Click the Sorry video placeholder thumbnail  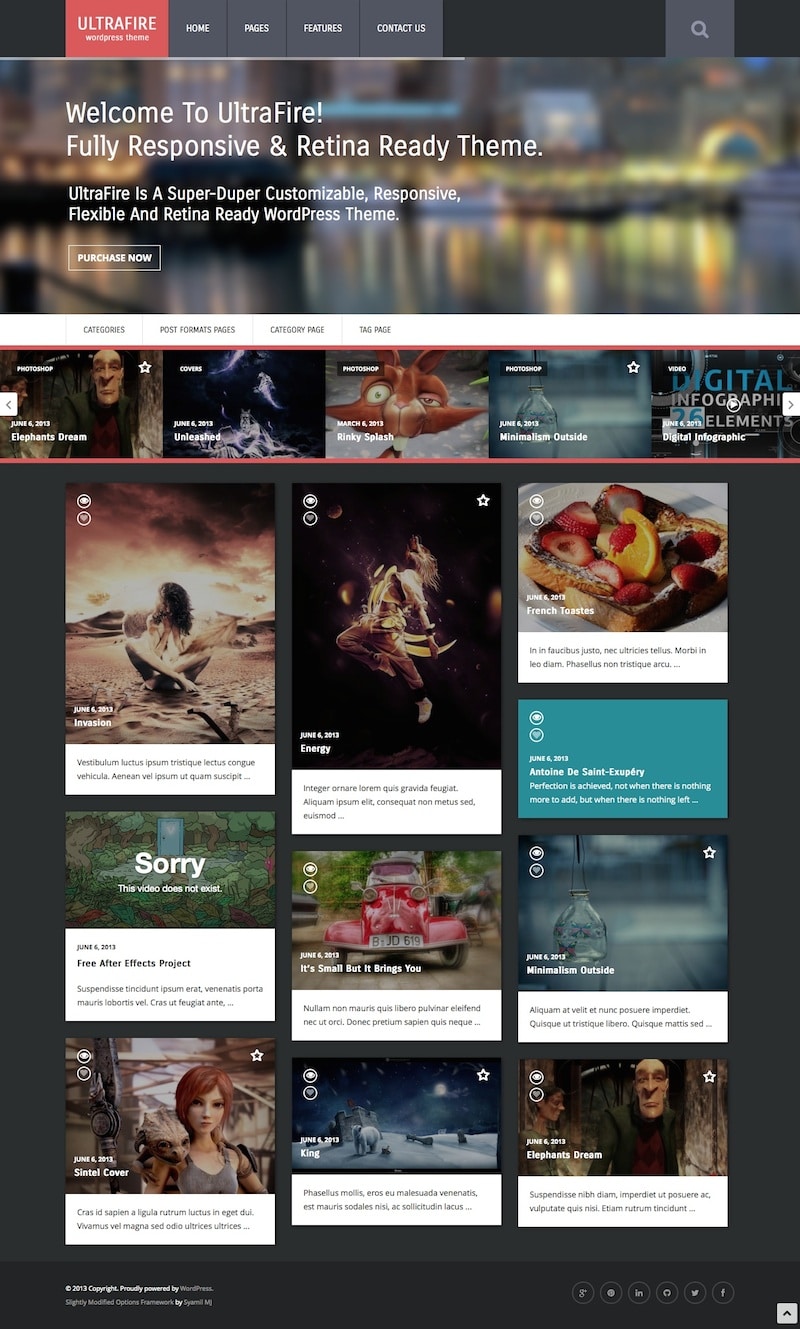click(170, 870)
